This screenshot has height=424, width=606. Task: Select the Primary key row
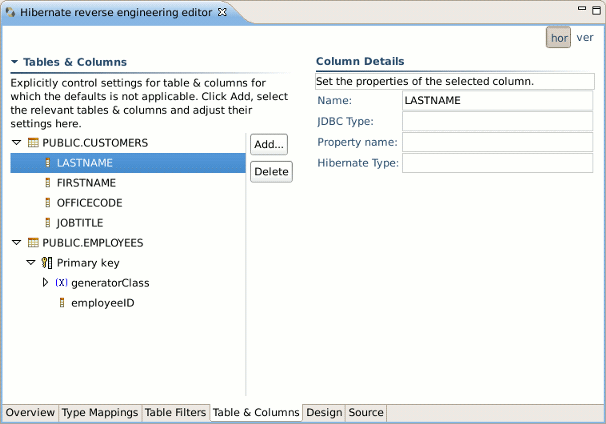pos(128,263)
